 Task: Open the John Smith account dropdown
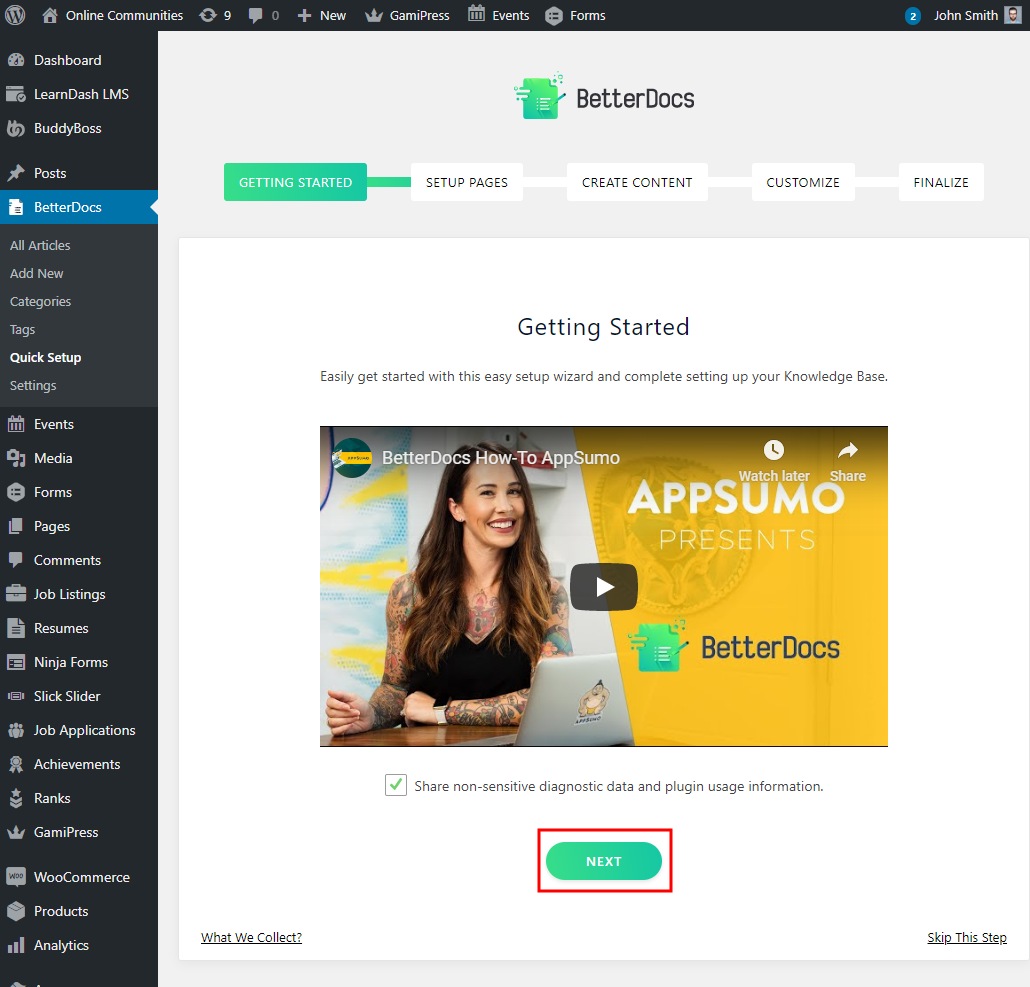pyautogui.click(x=968, y=15)
